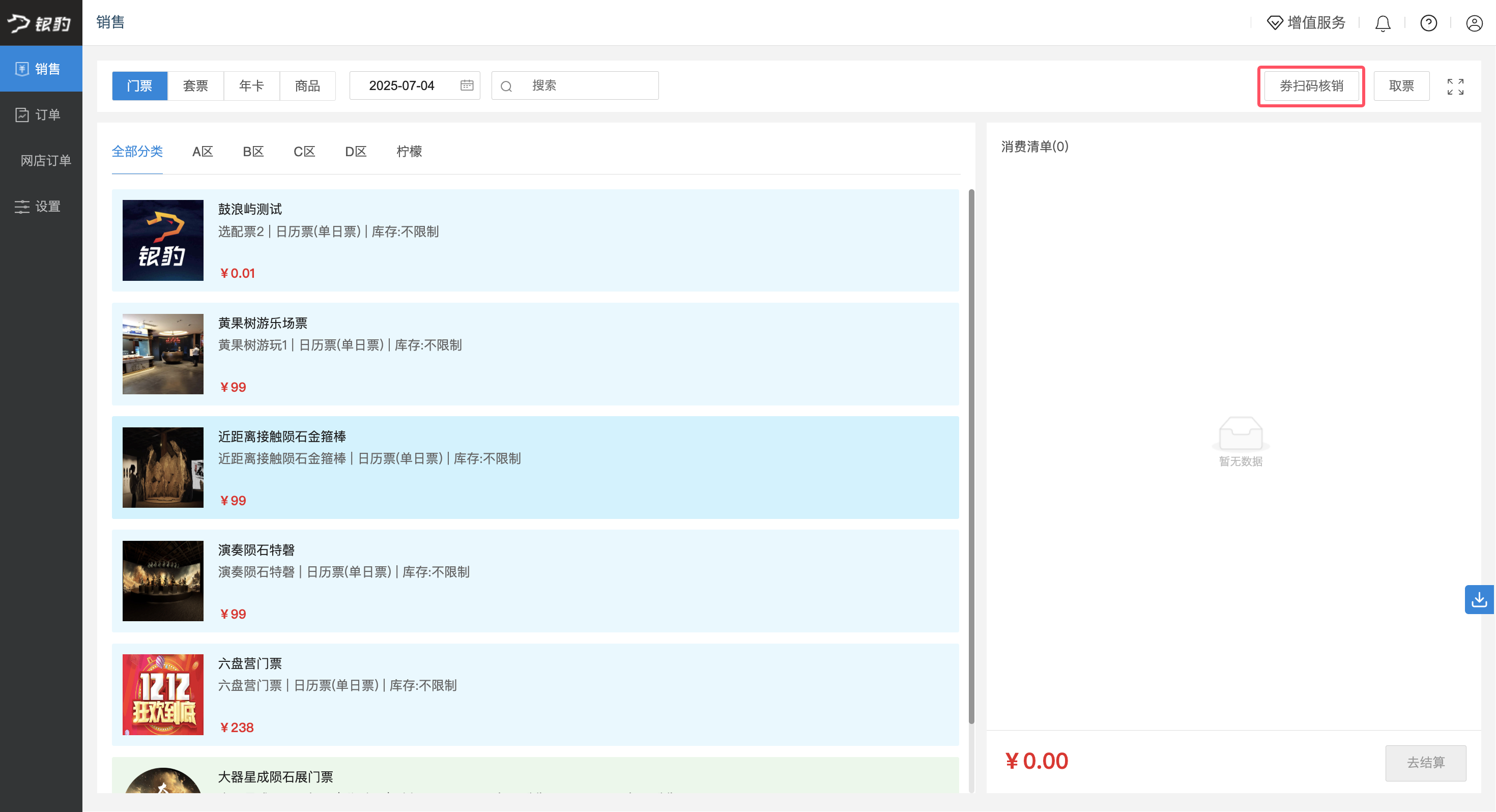Click the 券扫码核销 button
The image size is (1496, 812).
pyautogui.click(x=1311, y=86)
